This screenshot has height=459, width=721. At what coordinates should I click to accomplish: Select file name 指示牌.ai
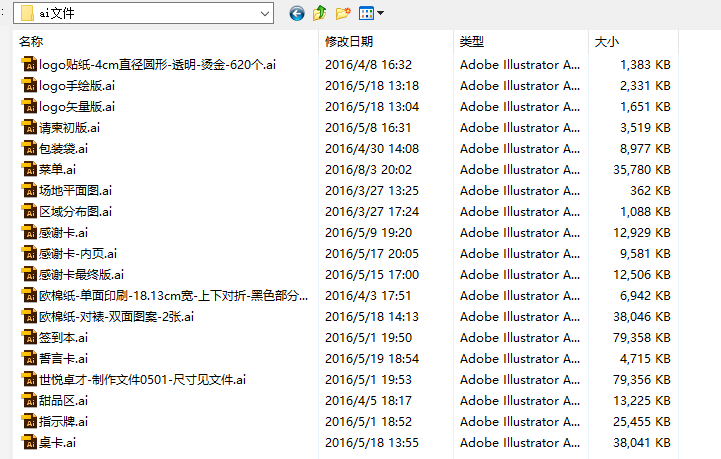pos(63,422)
